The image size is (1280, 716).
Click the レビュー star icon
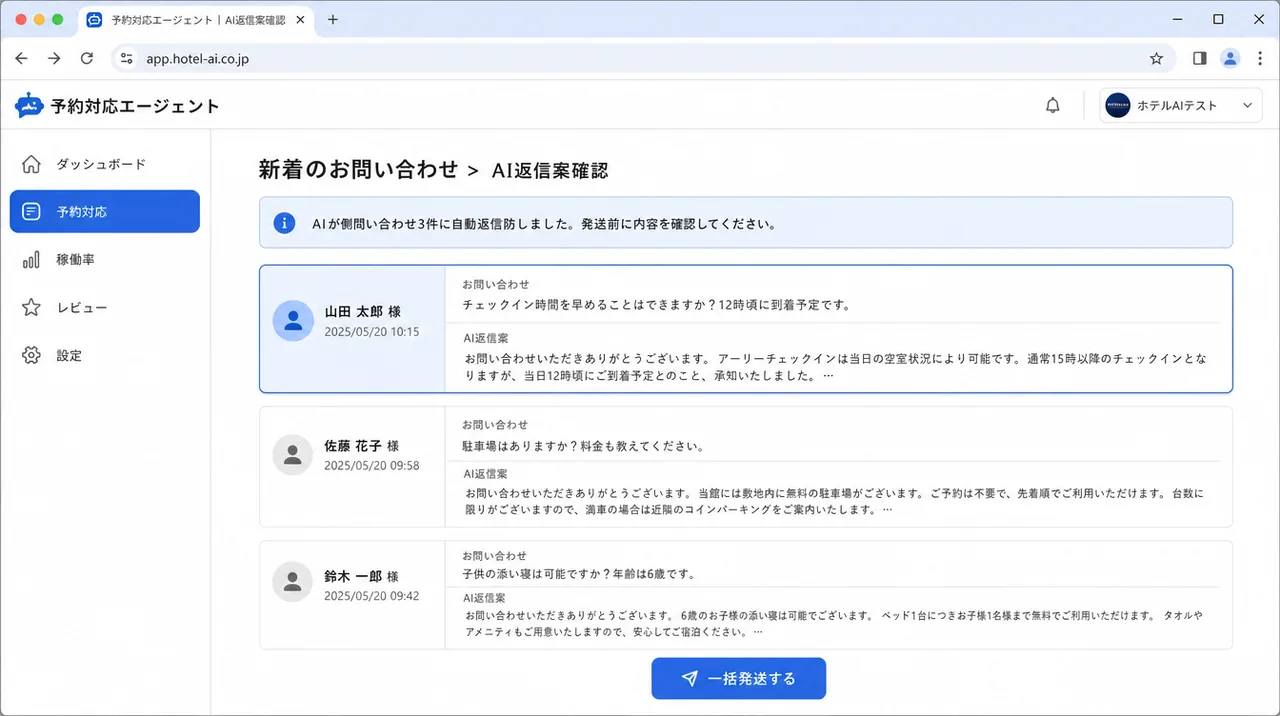[31, 307]
